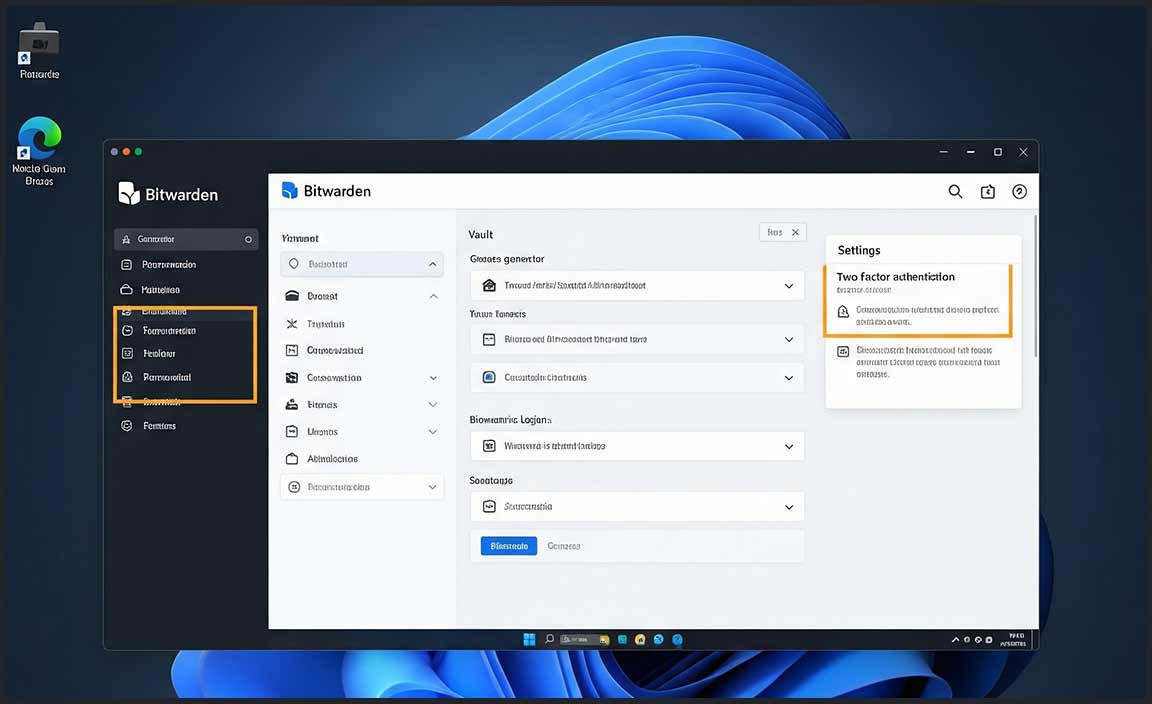The image size is (1152, 704).
Task: Click the white Bitwarden shield logo in dark sidebar
Action: 129,193
